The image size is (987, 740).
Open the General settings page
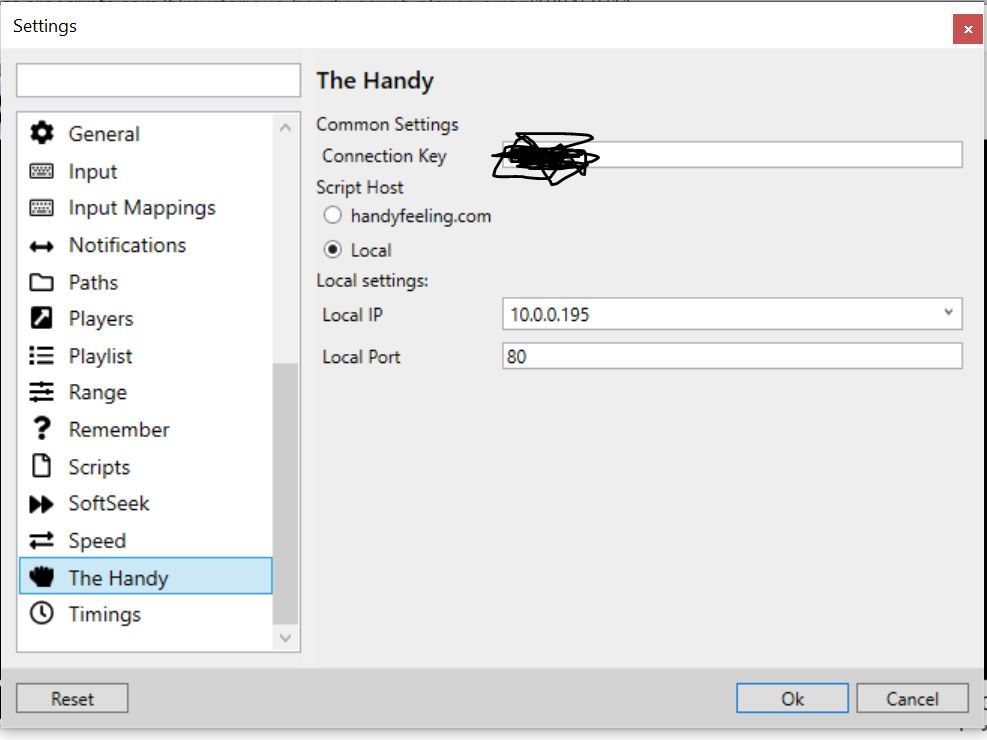pyautogui.click(x=146, y=134)
